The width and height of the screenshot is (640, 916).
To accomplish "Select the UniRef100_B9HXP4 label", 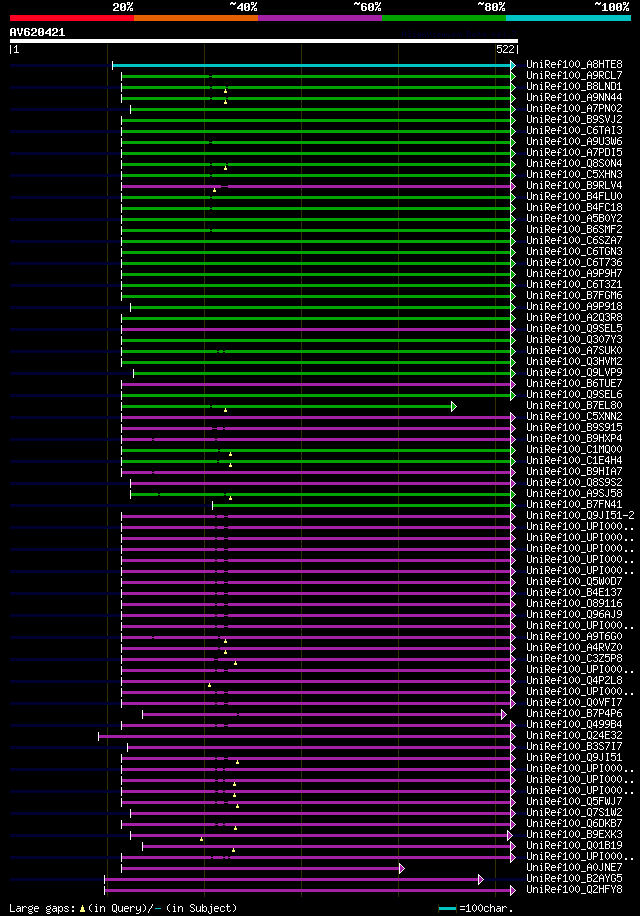I will click(574, 439).
